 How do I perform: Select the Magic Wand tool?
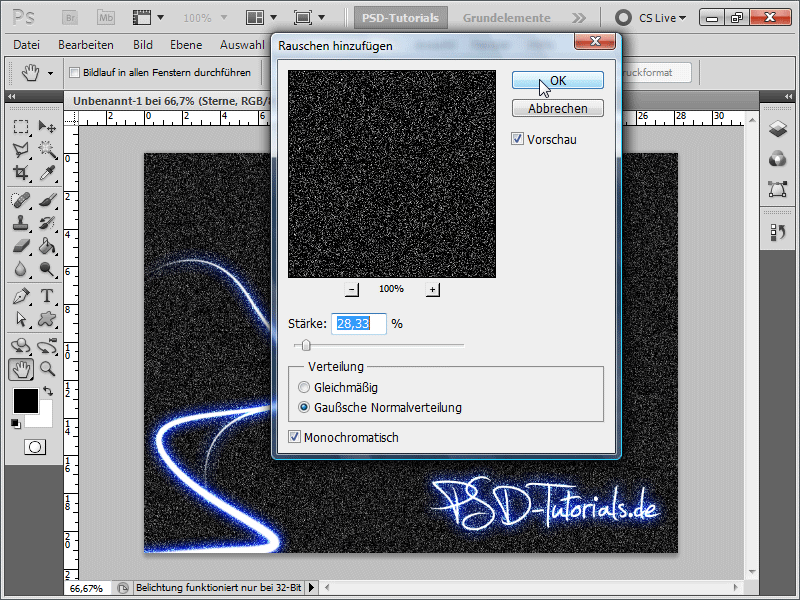click(47, 149)
